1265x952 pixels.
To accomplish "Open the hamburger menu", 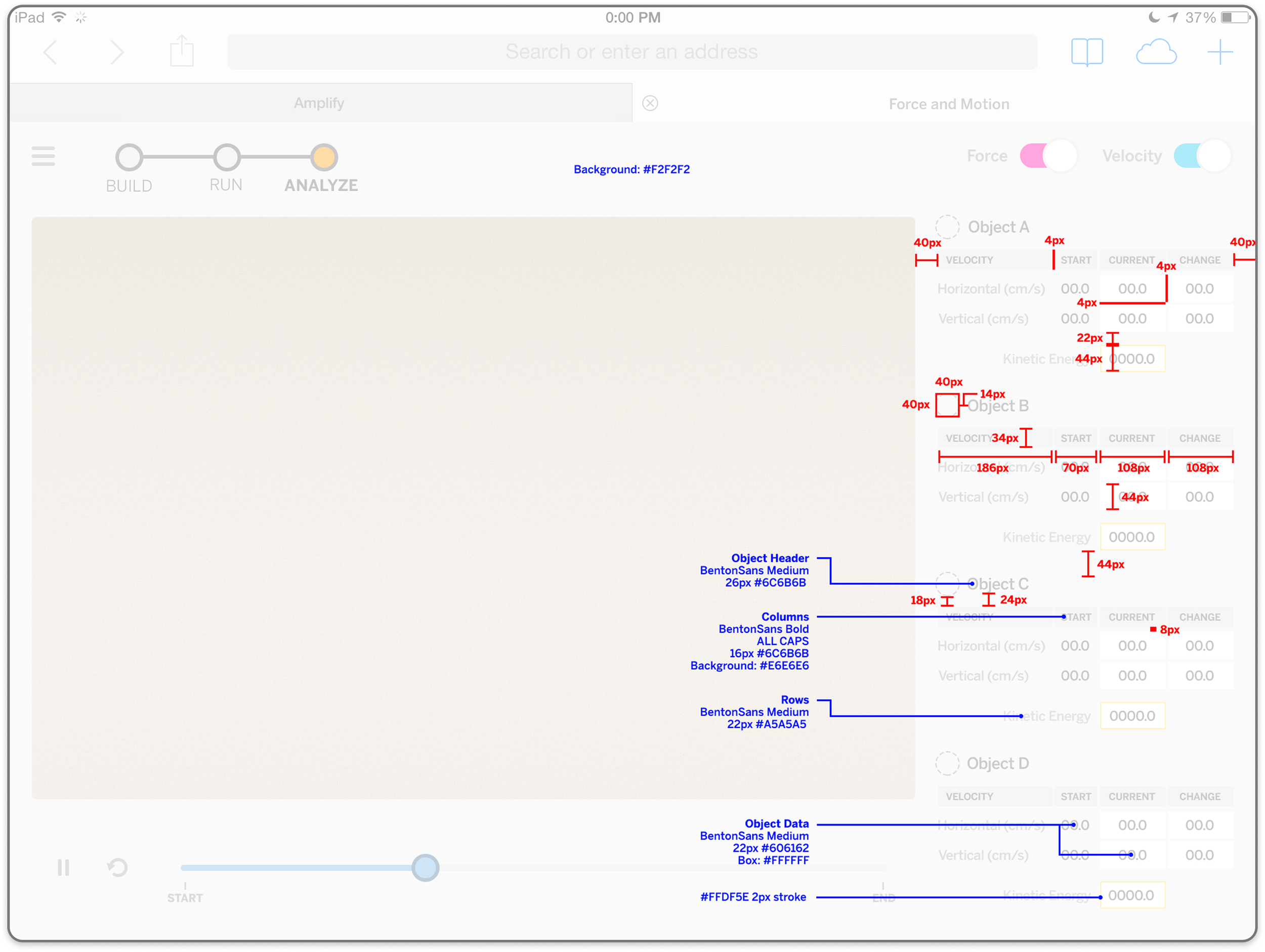I will (x=44, y=156).
